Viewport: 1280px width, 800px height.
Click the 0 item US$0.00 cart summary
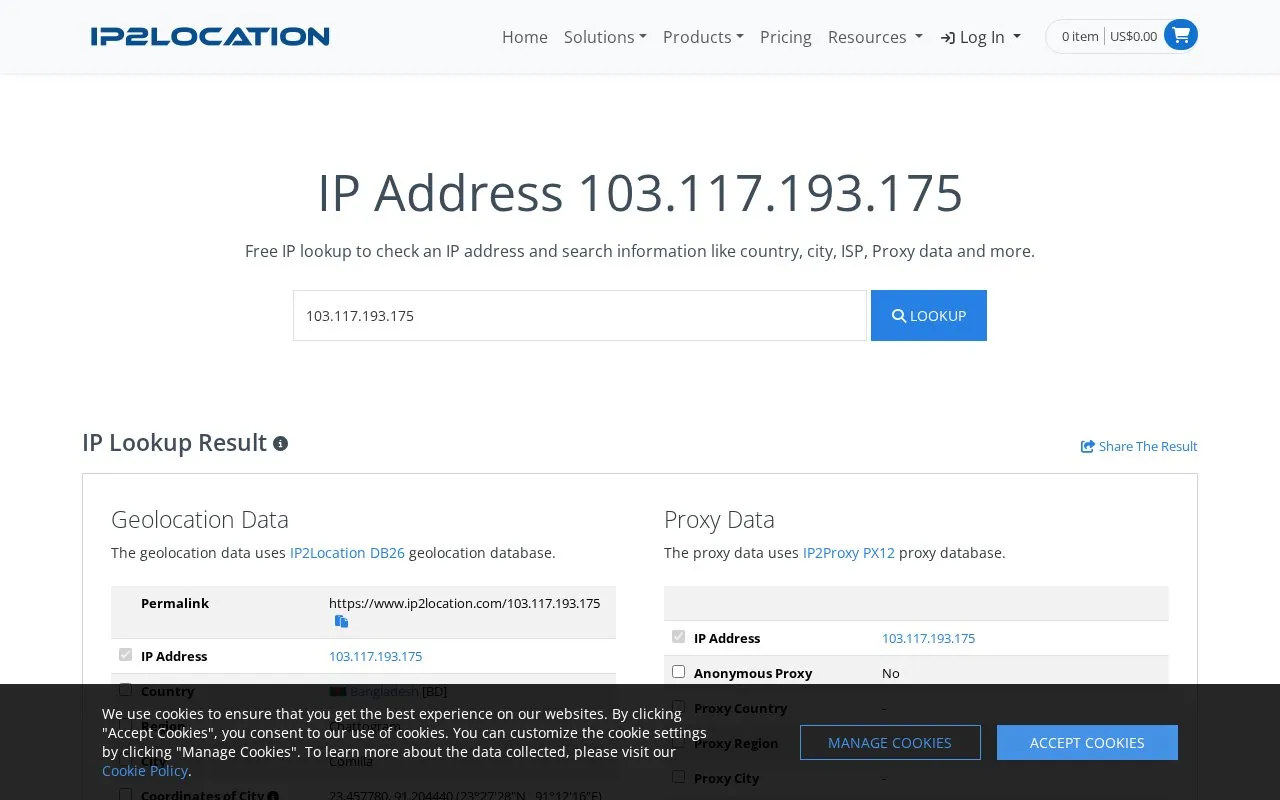tap(1109, 36)
